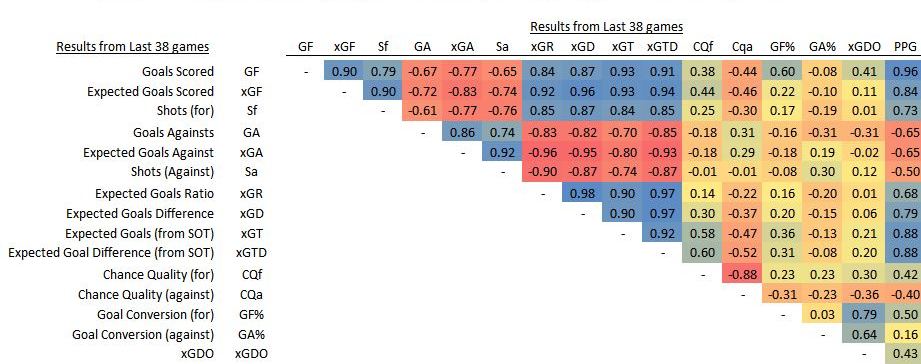Click the left Results from Last 38 games heading
The width and height of the screenshot is (921, 364).
[133, 47]
